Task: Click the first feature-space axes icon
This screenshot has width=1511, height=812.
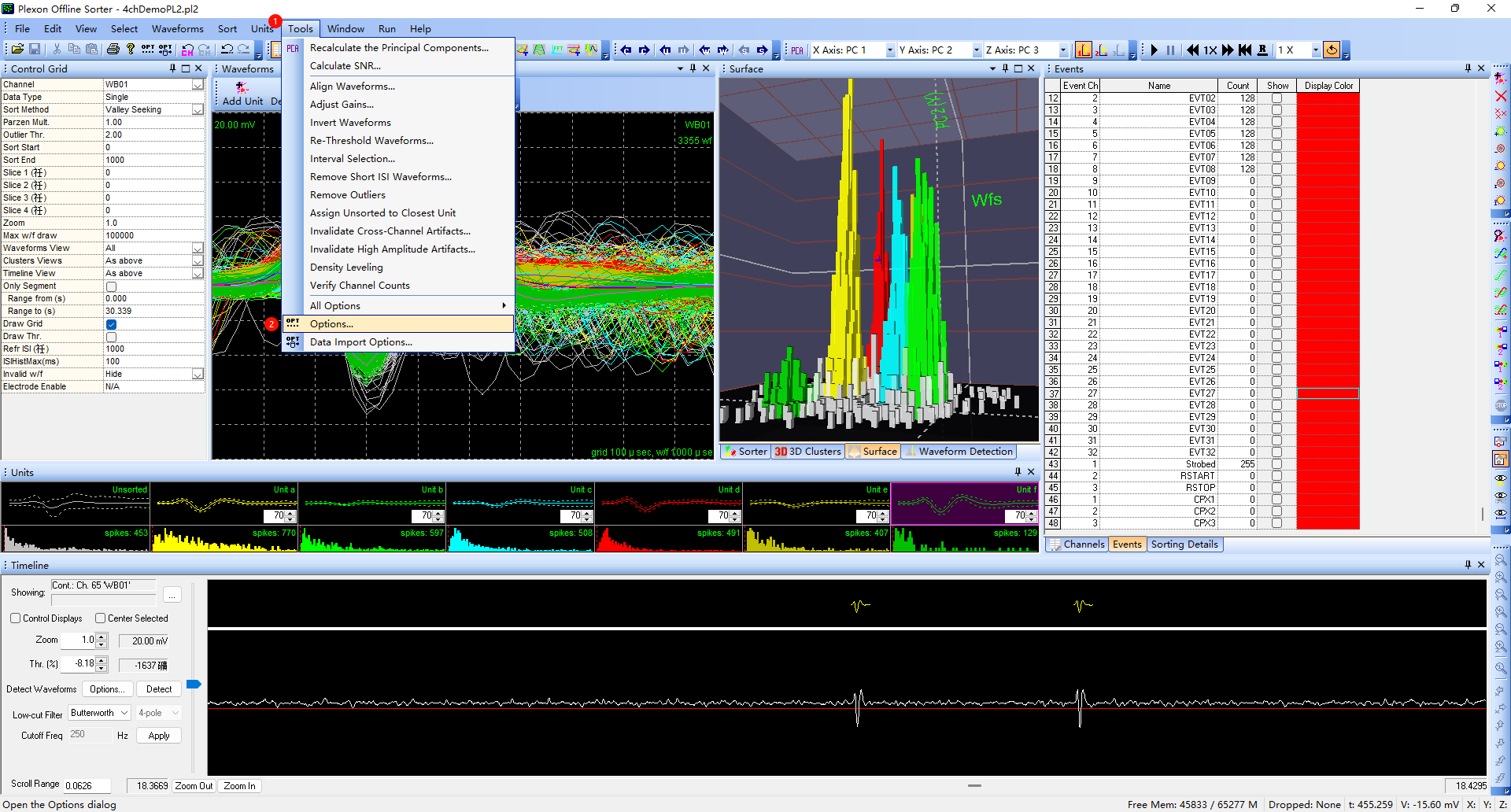Action: [x=1084, y=50]
